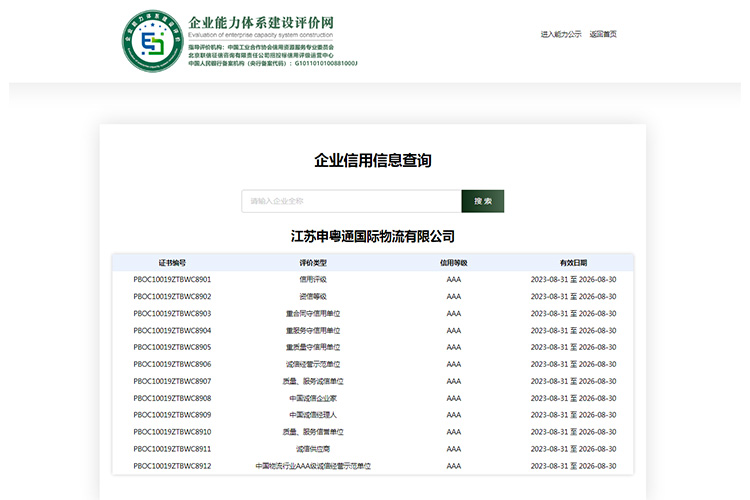This screenshot has height=500, width=750.
Task: Click the 有效日期 column header
Action: pos(573,263)
